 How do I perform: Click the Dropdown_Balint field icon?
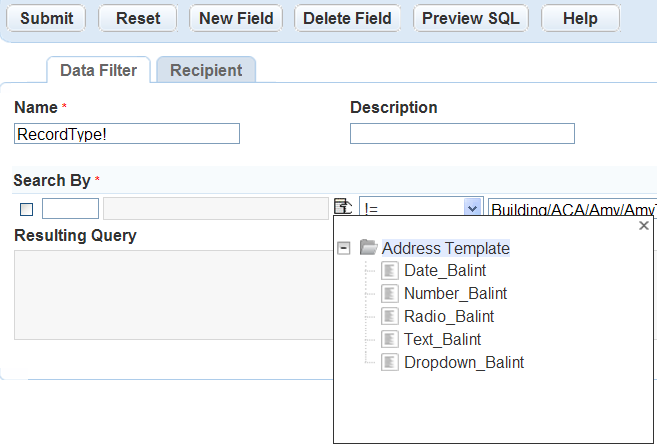pos(390,363)
